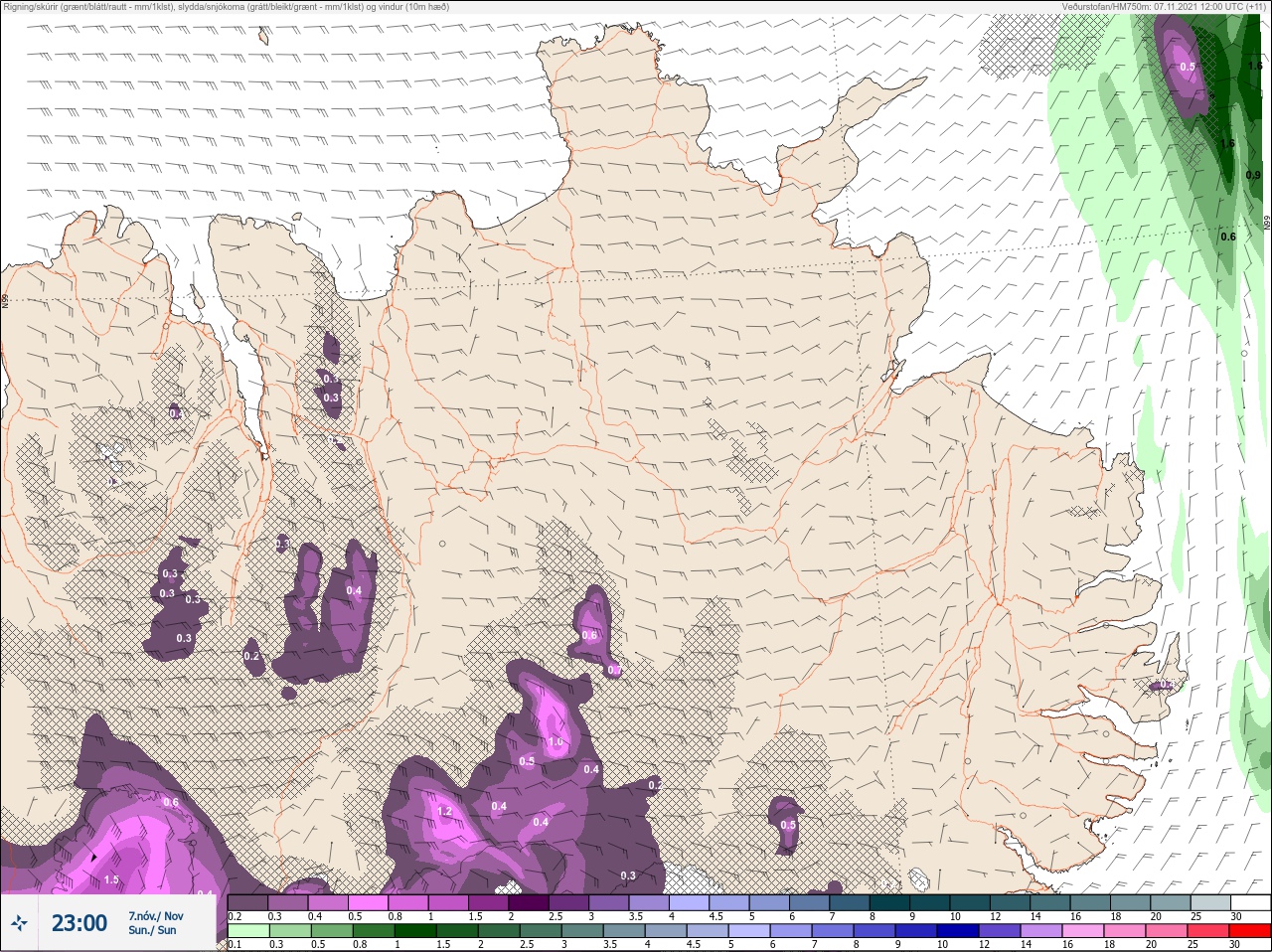Screen dimensions: 1272x952
Task: Click the 'Sun./ Sun' weekday label
Action: [152, 930]
